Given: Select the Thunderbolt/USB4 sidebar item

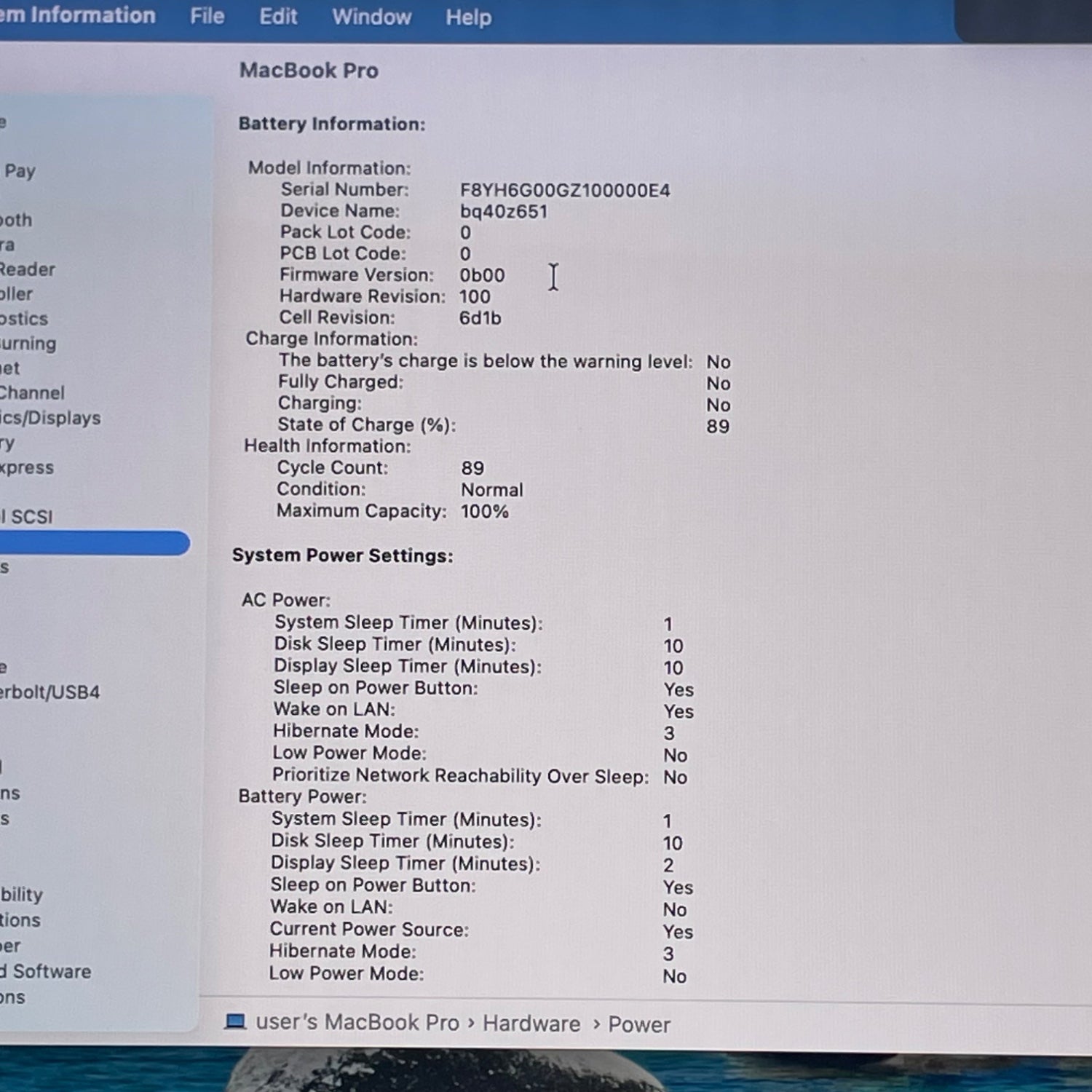Looking at the screenshot, I should 50,692.
